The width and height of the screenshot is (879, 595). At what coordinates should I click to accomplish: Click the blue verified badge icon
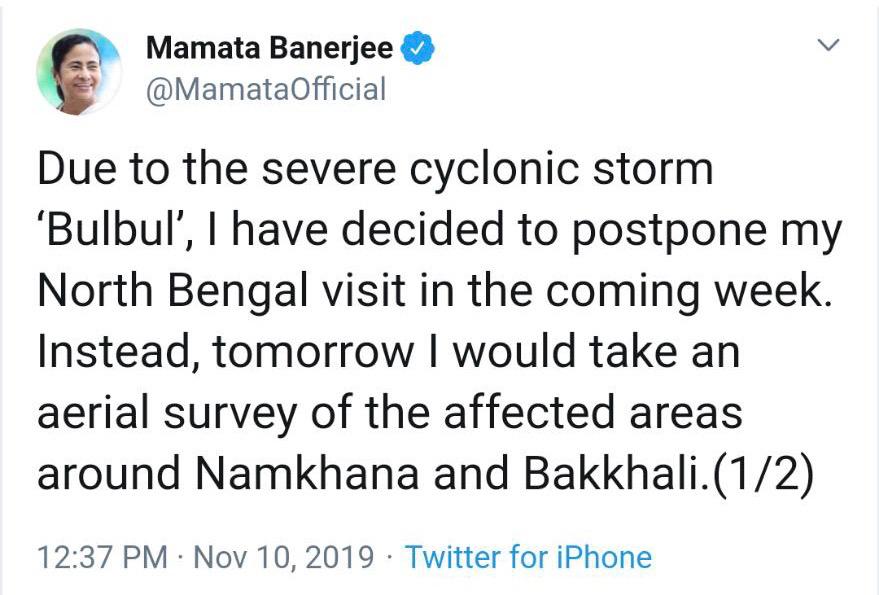(417, 48)
